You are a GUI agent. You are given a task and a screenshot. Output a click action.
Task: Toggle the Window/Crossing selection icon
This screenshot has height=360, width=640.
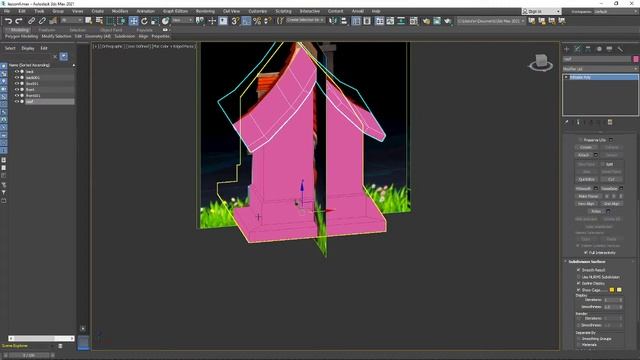tap(122, 21)
